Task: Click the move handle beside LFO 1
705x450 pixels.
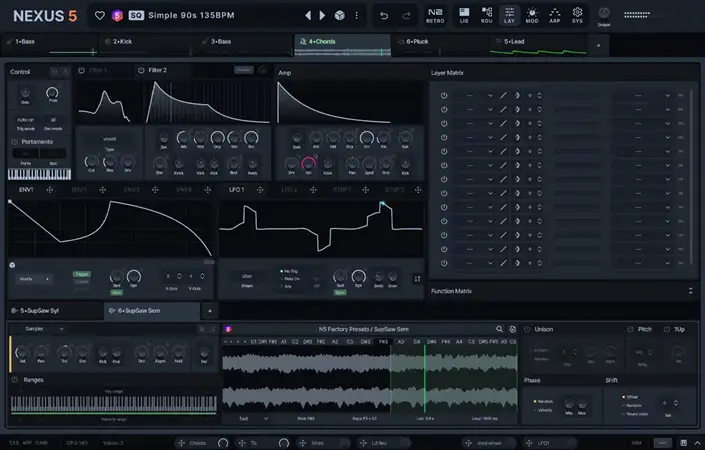Action: pyautogui.click(x=260, y=190)
